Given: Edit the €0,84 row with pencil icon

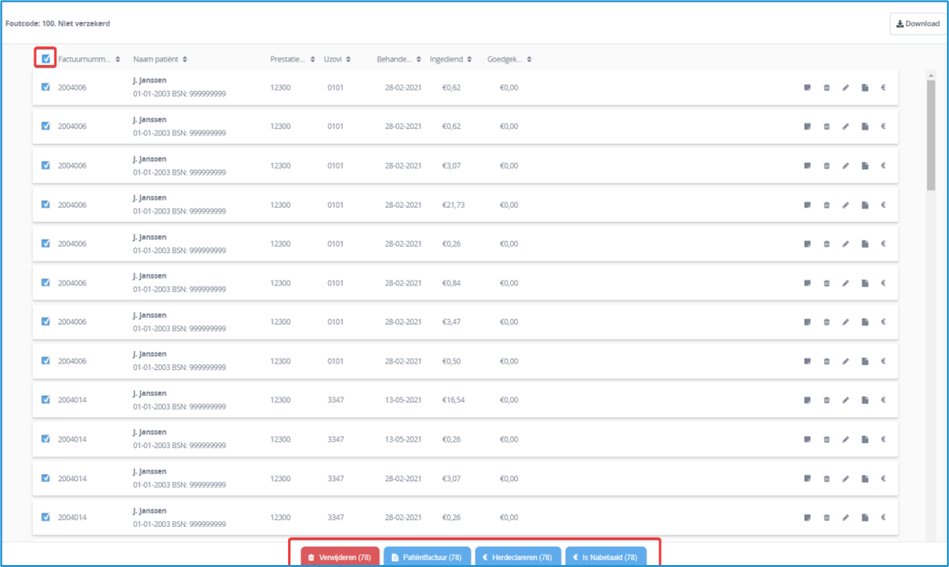Looking at the screenshot, I should [x=845, y=283].
